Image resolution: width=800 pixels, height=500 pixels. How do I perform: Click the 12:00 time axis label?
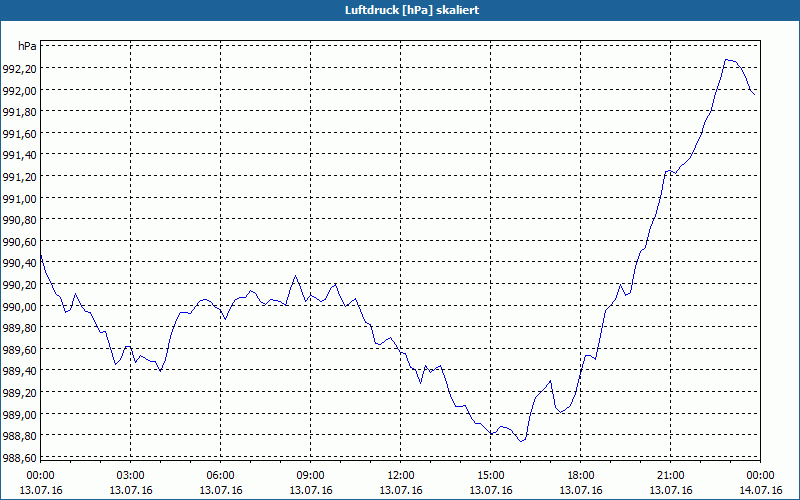pyautogui.click(x=401, y=476)
